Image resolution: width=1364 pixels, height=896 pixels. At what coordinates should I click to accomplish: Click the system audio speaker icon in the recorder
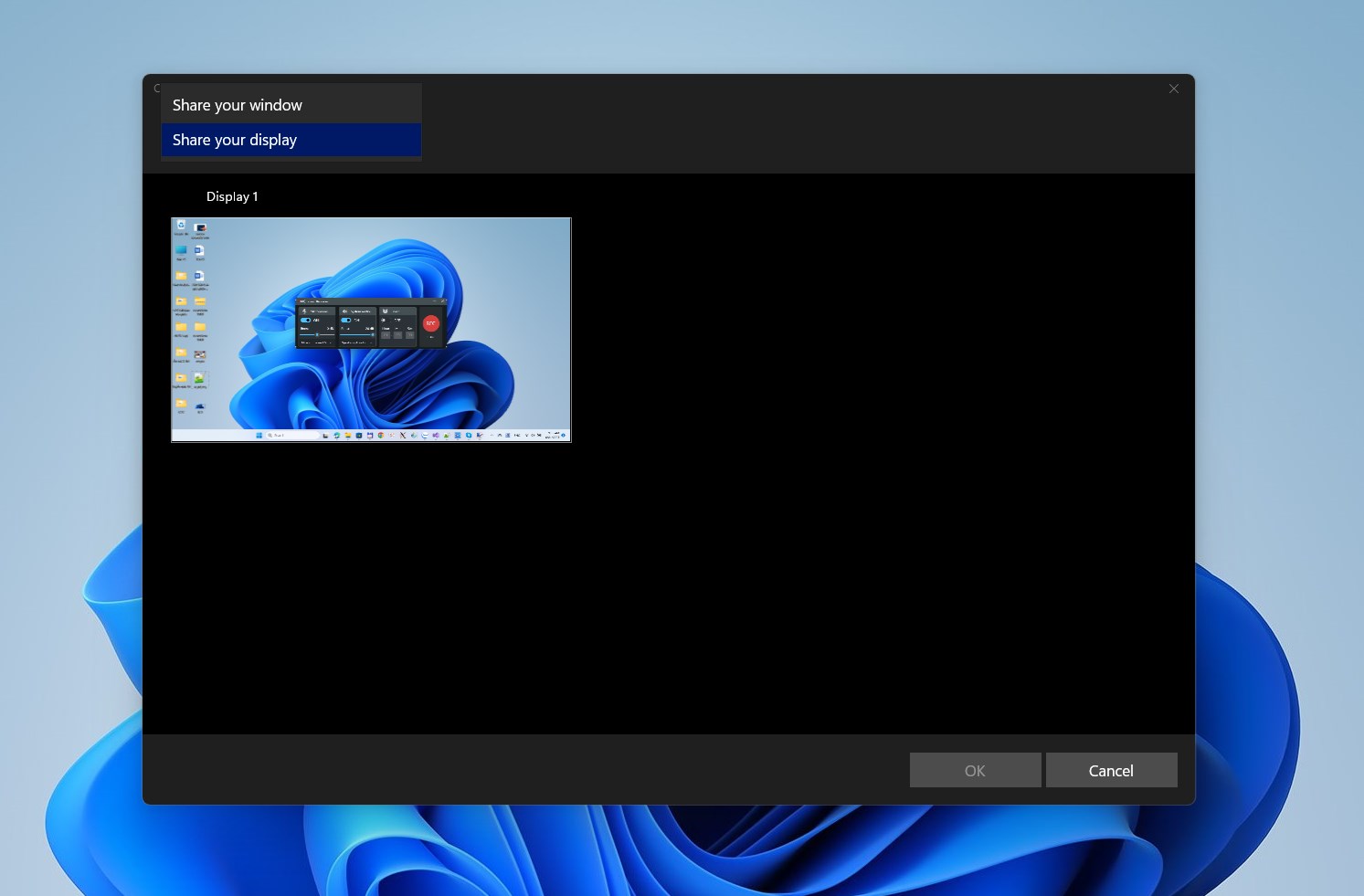344,311
